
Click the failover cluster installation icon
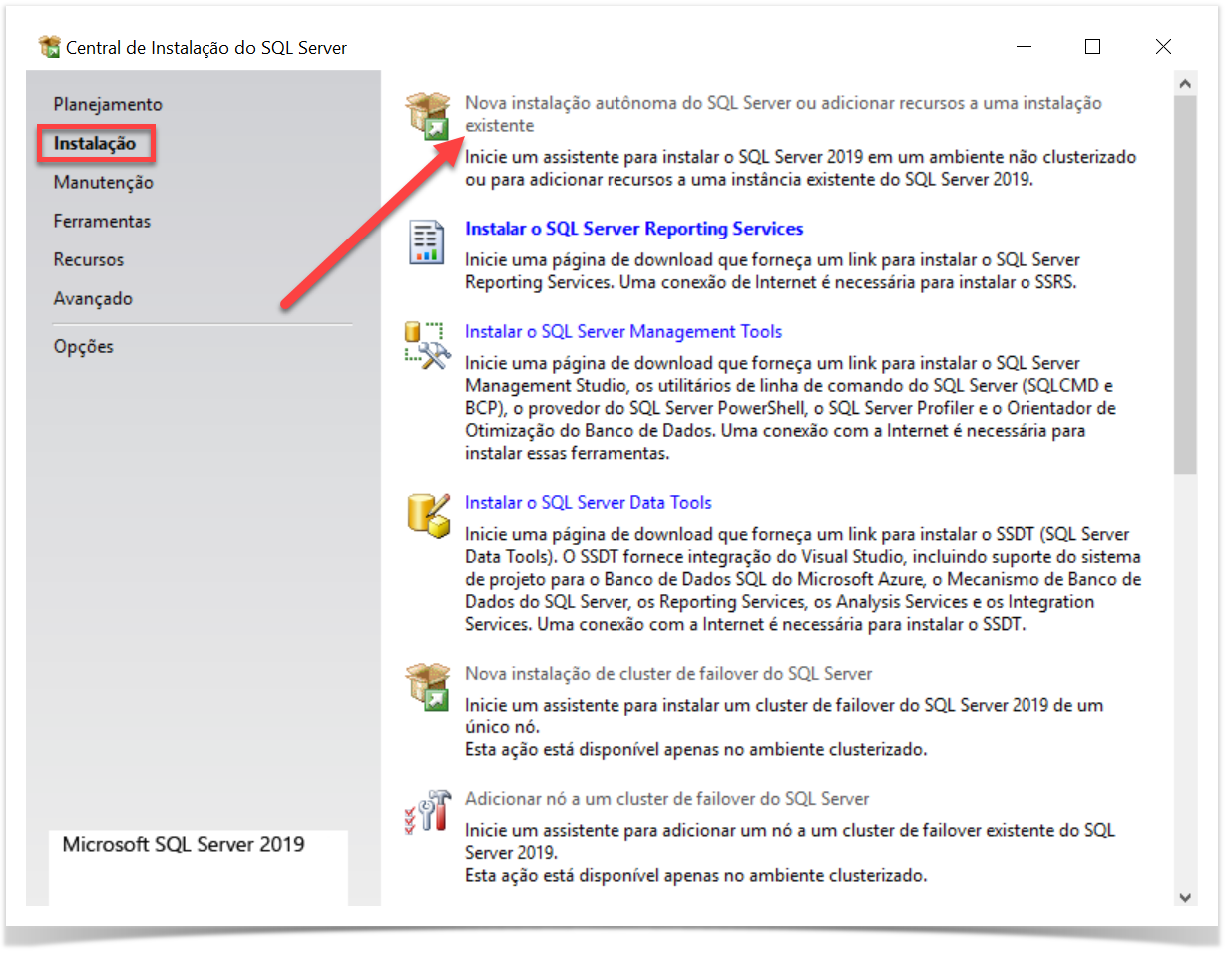pos(428,687)
